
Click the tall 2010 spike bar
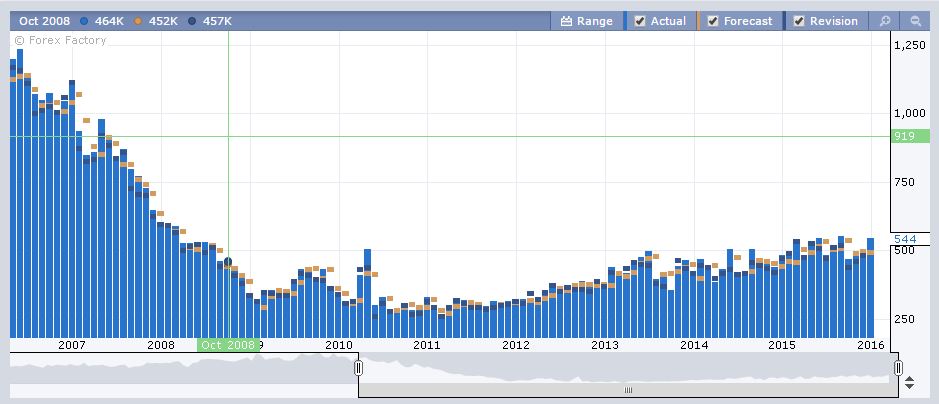coord(367,293)
